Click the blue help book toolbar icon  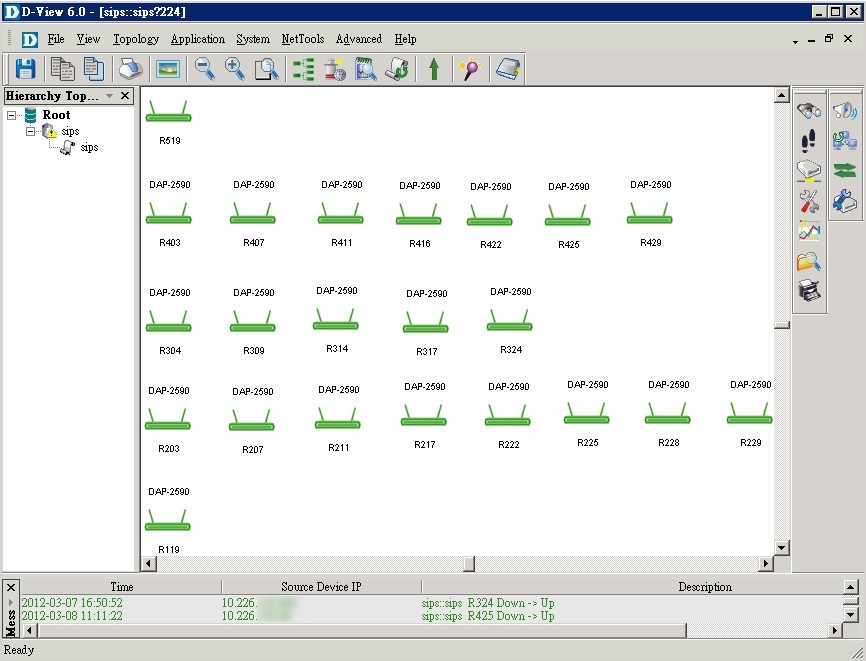[x=508, y=69]
